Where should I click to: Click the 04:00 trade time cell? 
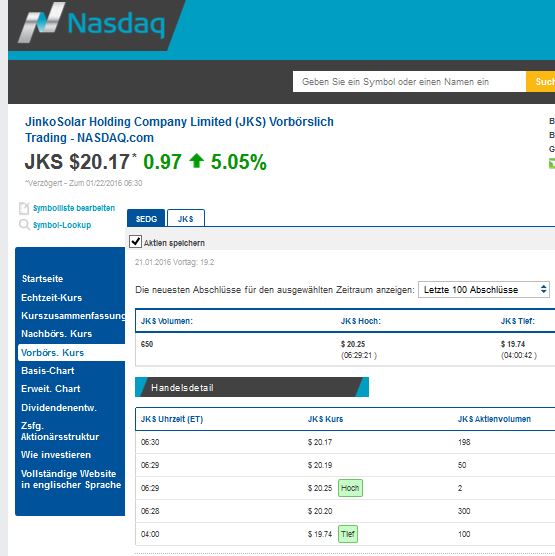point(150,534)
